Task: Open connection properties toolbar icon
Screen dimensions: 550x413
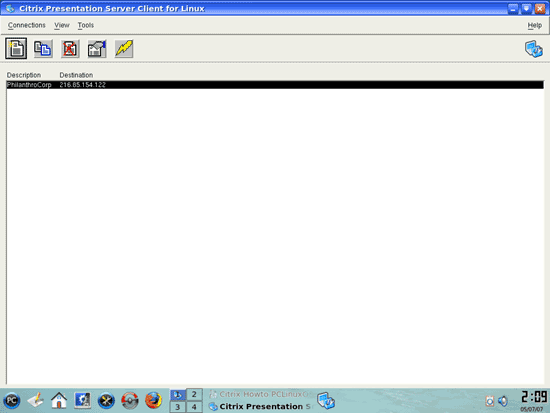Action: [97, 49]
